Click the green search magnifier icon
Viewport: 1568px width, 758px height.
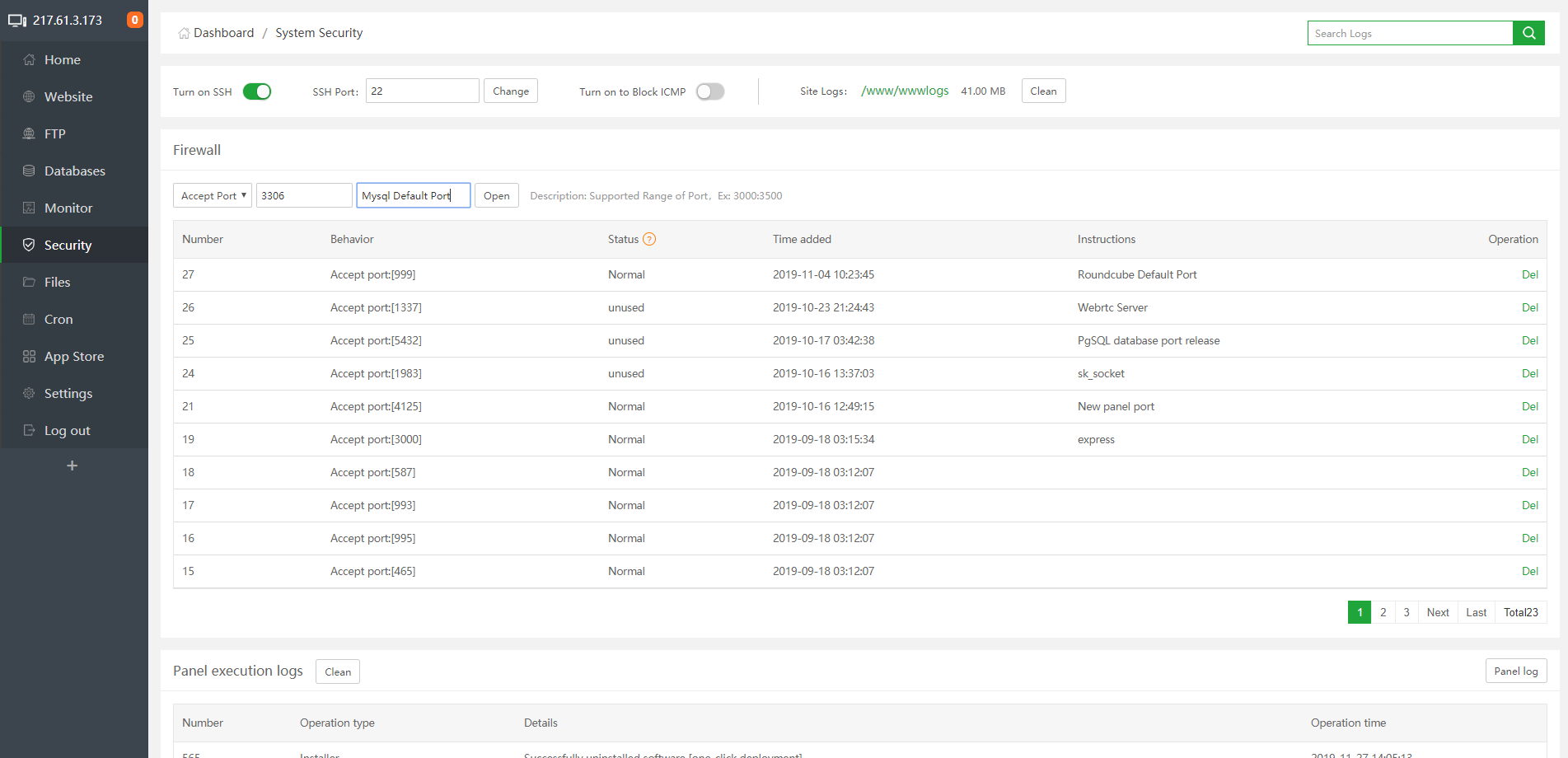pos(1528,33)
